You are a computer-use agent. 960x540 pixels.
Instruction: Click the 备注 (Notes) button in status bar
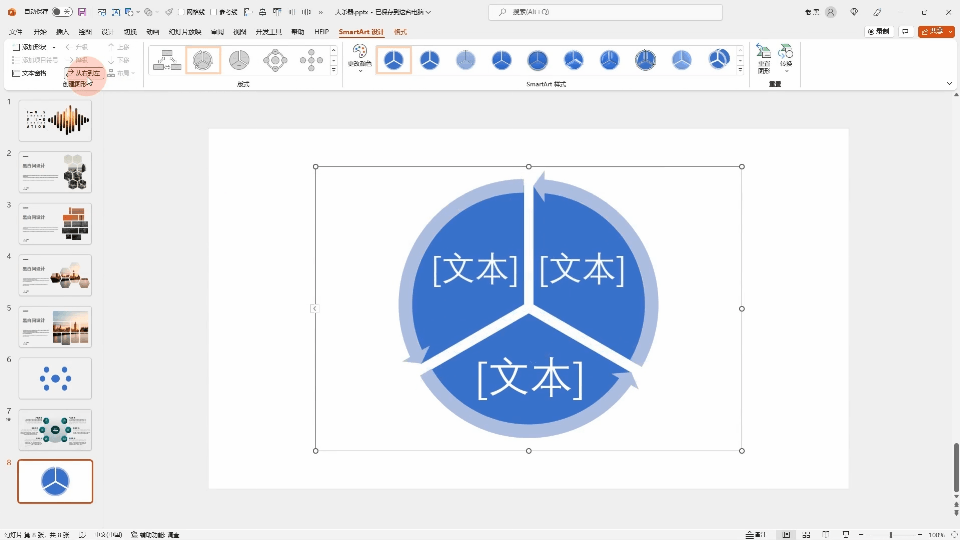point(756,534)
